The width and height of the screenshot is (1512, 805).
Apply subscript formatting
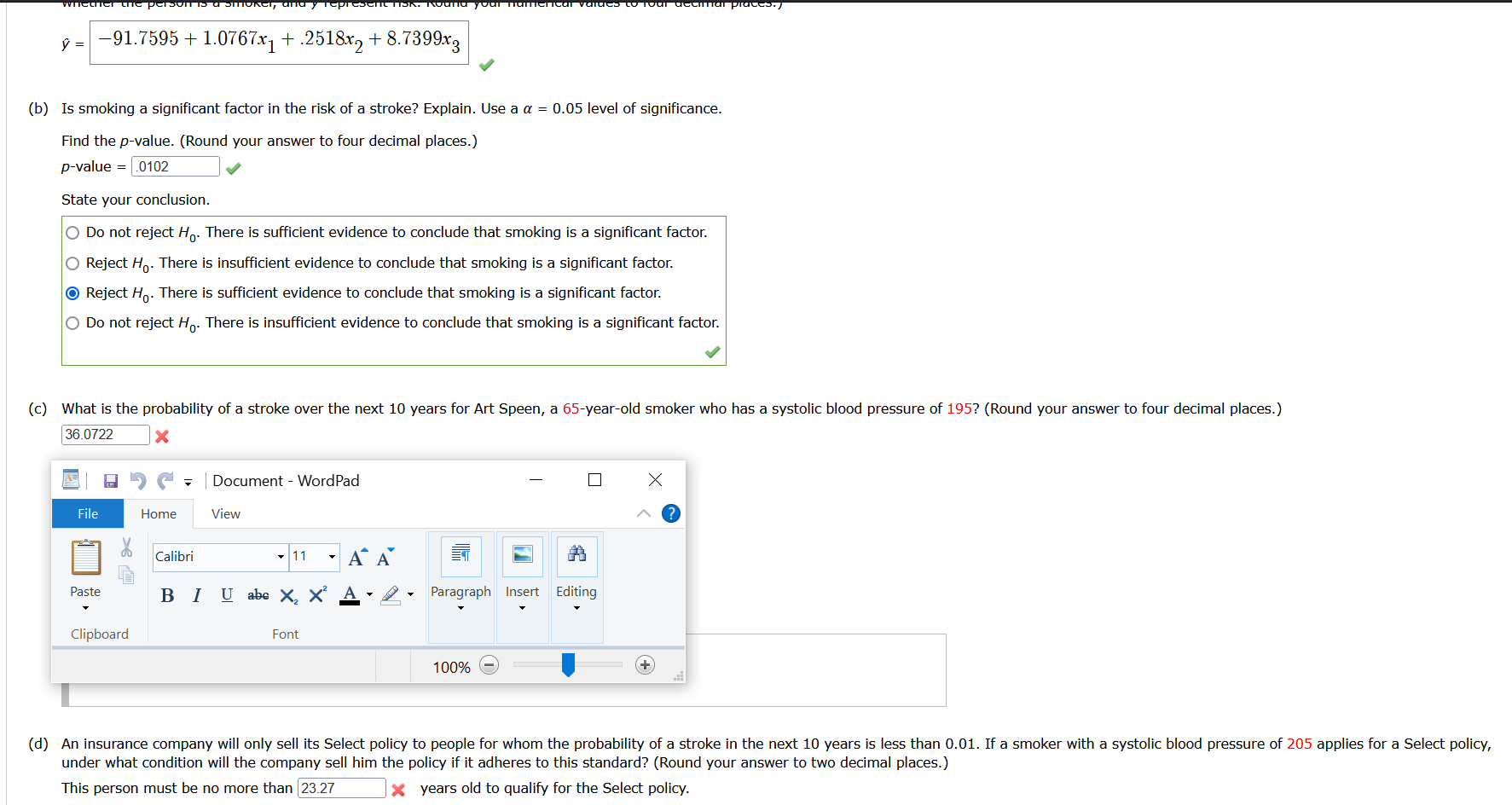289,596
